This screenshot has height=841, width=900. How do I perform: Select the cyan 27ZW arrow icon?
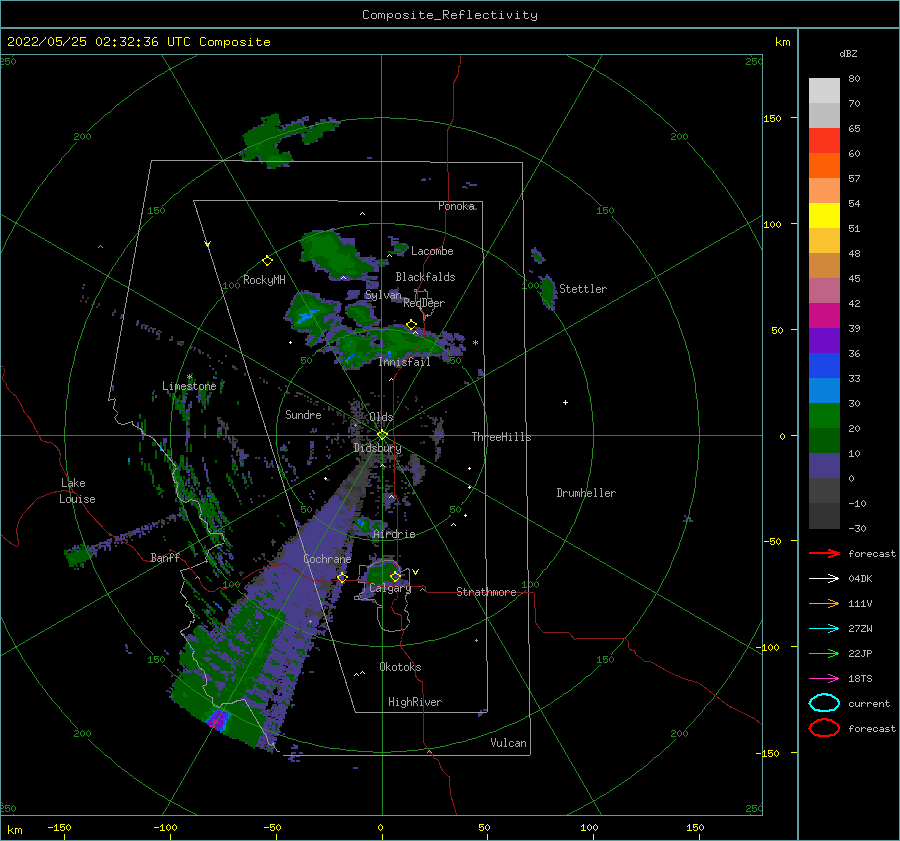point(824,629)
